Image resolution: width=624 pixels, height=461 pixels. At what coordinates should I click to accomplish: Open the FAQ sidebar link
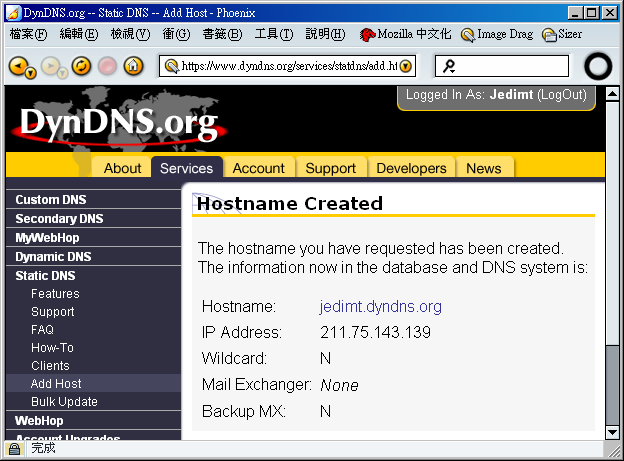pos(42,330)
